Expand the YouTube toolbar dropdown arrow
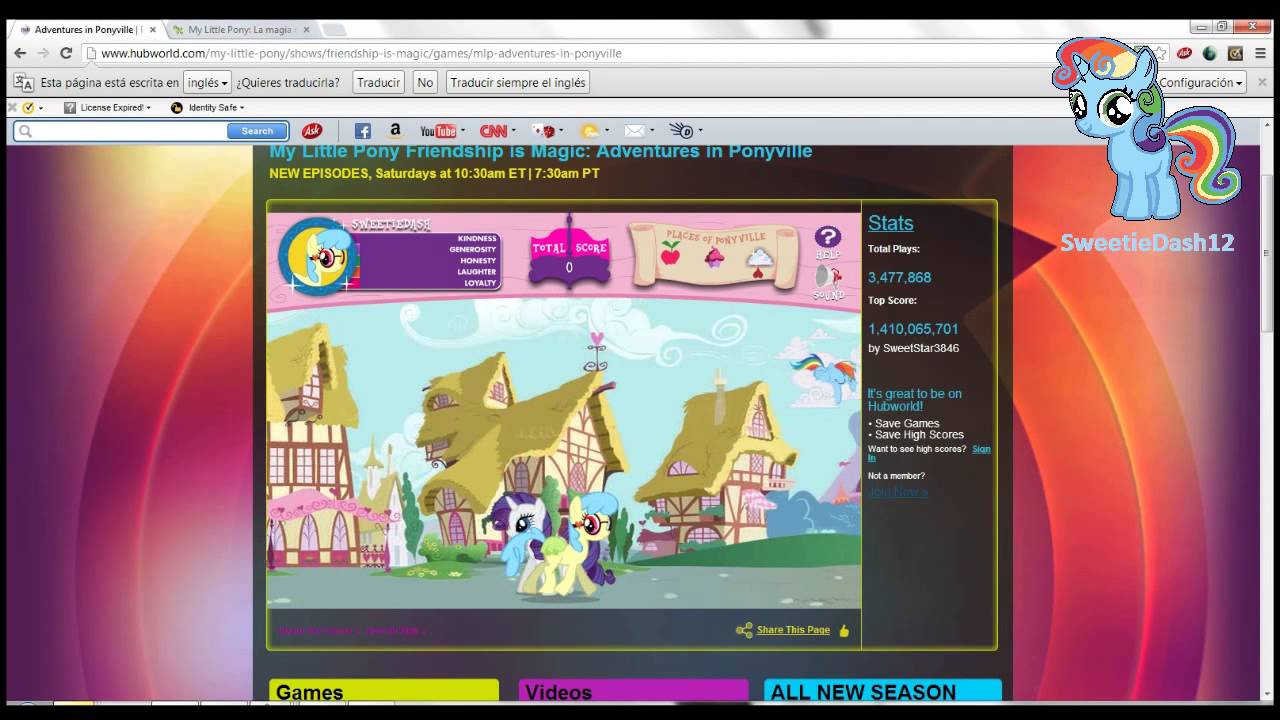Viewport: 1280px width, 720px height. pos(462,131)
